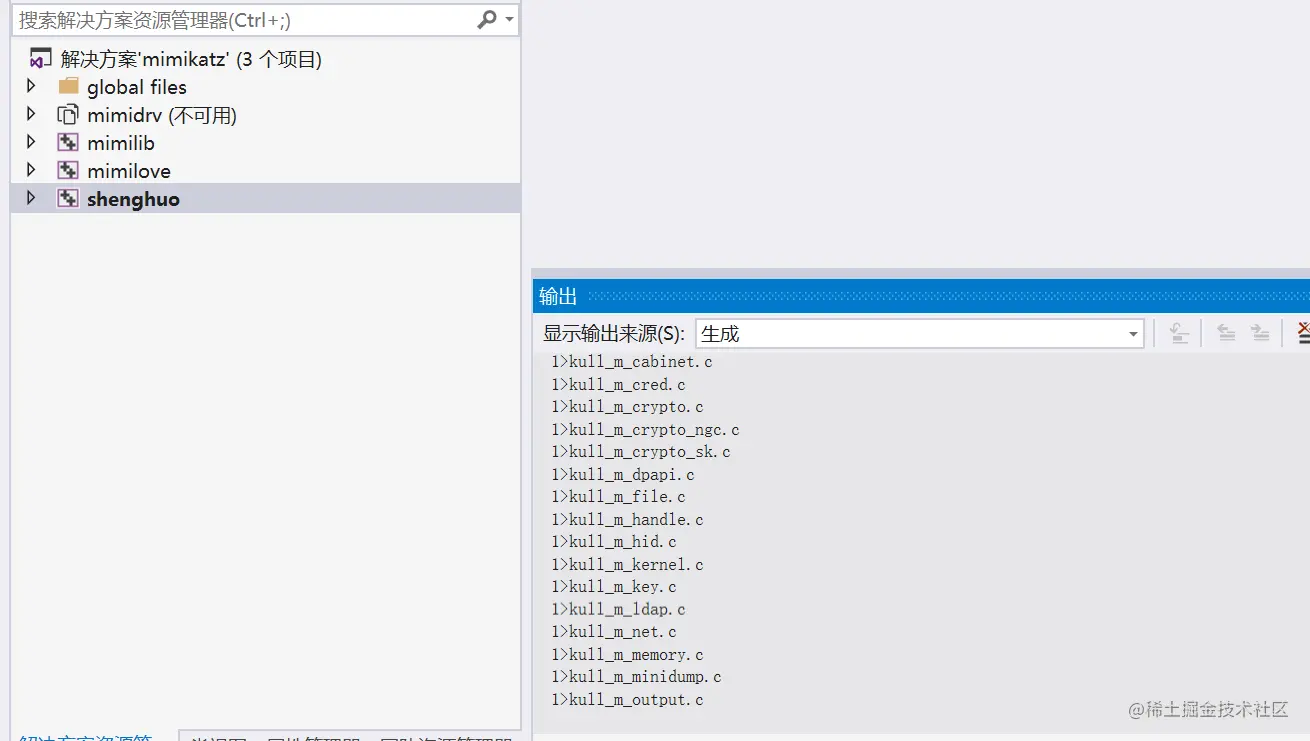Click the mimikatz solution icon
Screen dimensions: 1310x741
pos(41,59)
